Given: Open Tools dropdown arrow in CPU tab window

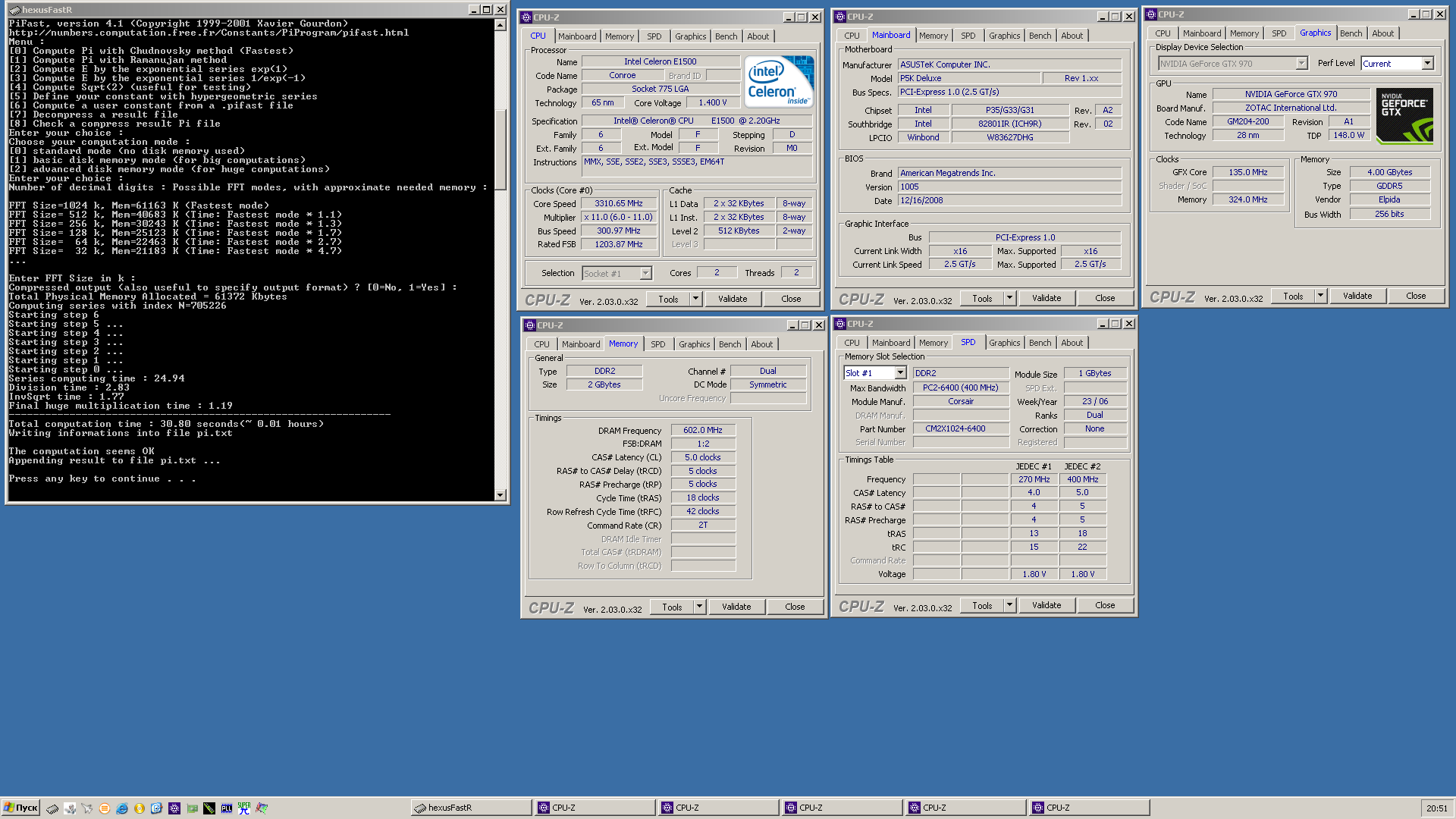Looking at the screenshot, I should pos(695,299).
